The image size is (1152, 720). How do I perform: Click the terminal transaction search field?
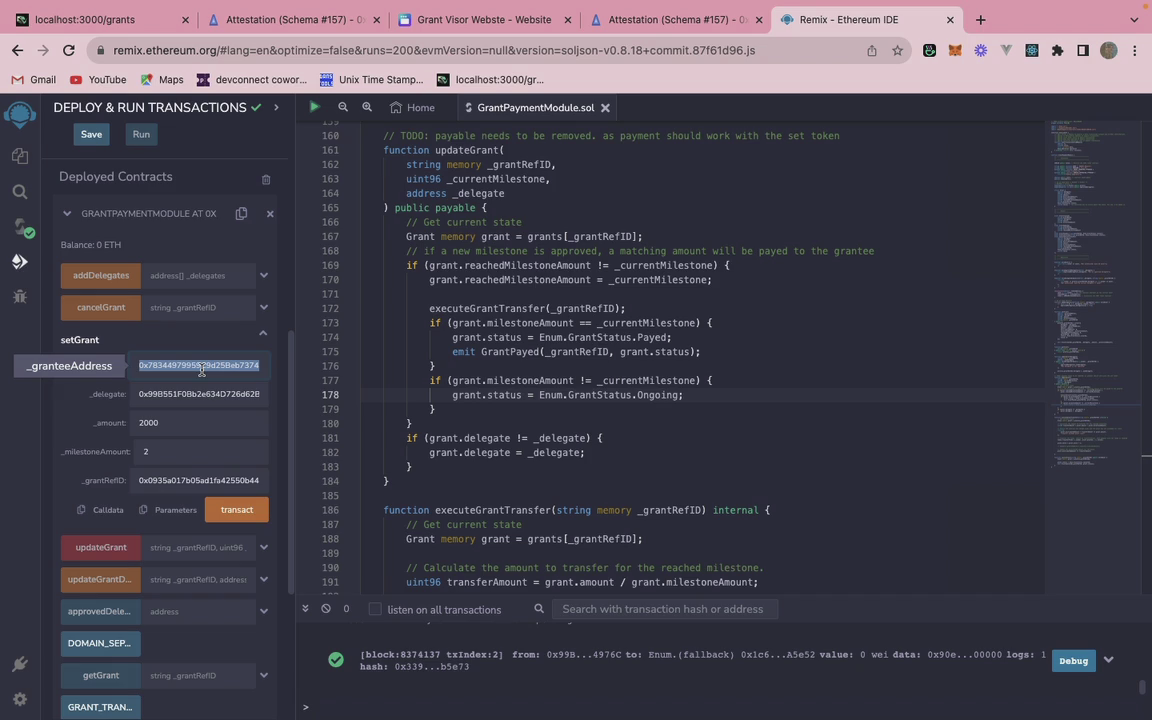[663, 609]
